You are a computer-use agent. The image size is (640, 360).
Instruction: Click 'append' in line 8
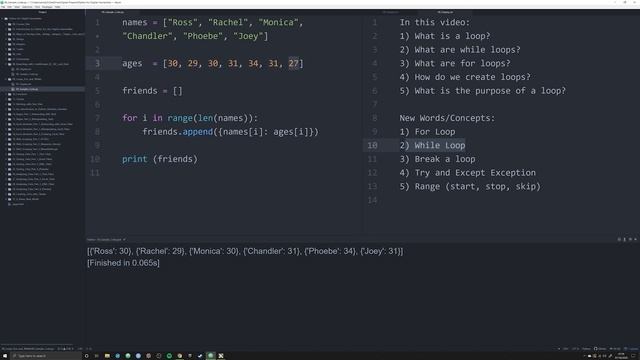pos(198,131)
